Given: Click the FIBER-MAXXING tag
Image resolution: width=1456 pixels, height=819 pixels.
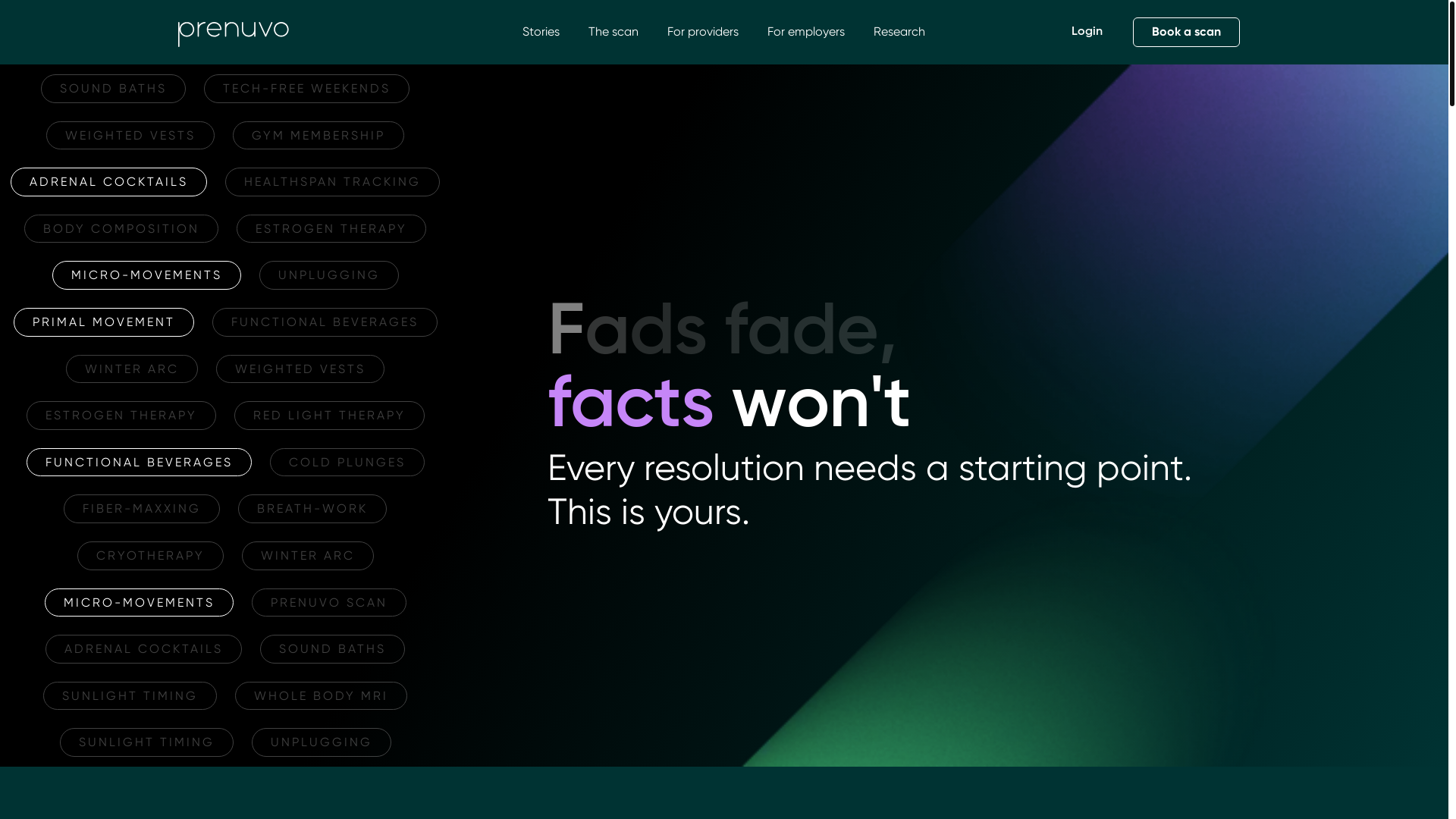Looking at the screenshot, I should tap(142, 509).
